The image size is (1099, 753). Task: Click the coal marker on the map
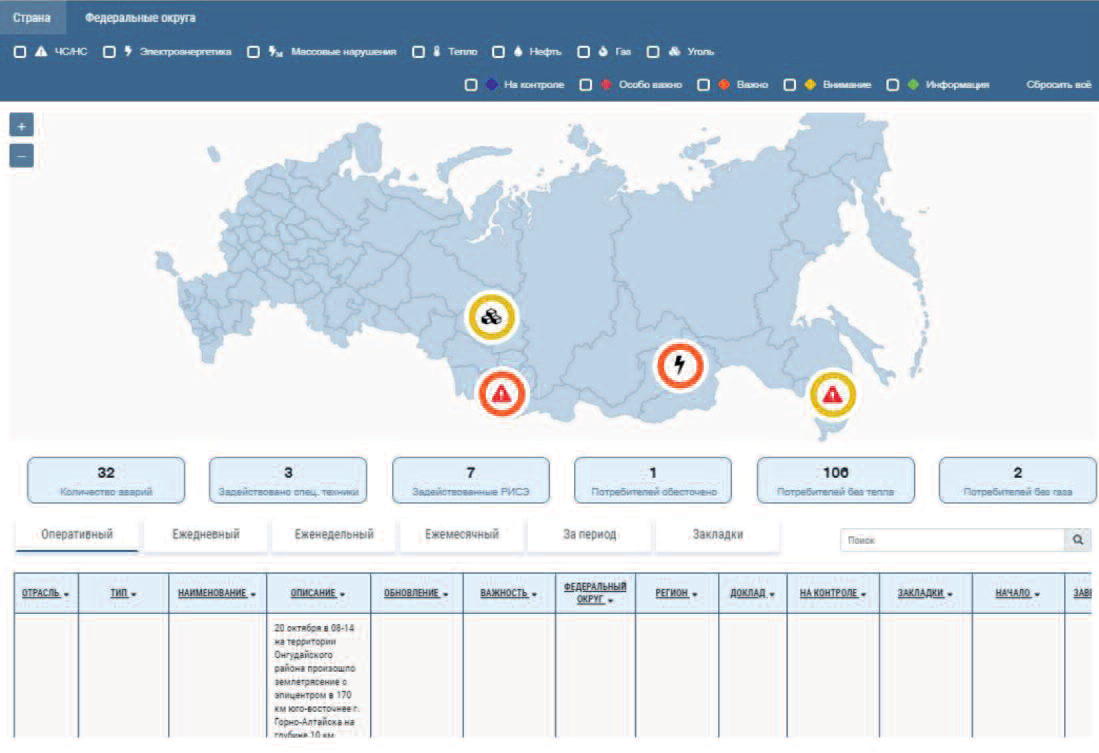click(491, 317)
